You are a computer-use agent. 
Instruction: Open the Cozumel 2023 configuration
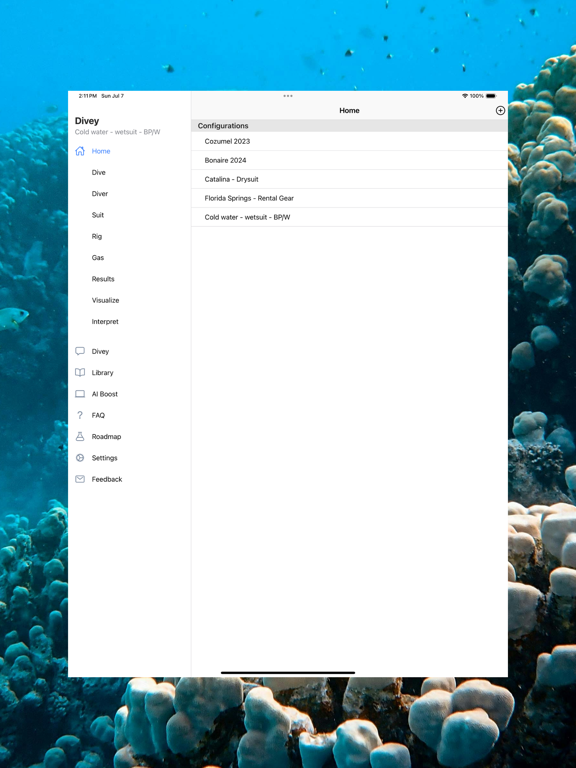(x=349, y=141)
